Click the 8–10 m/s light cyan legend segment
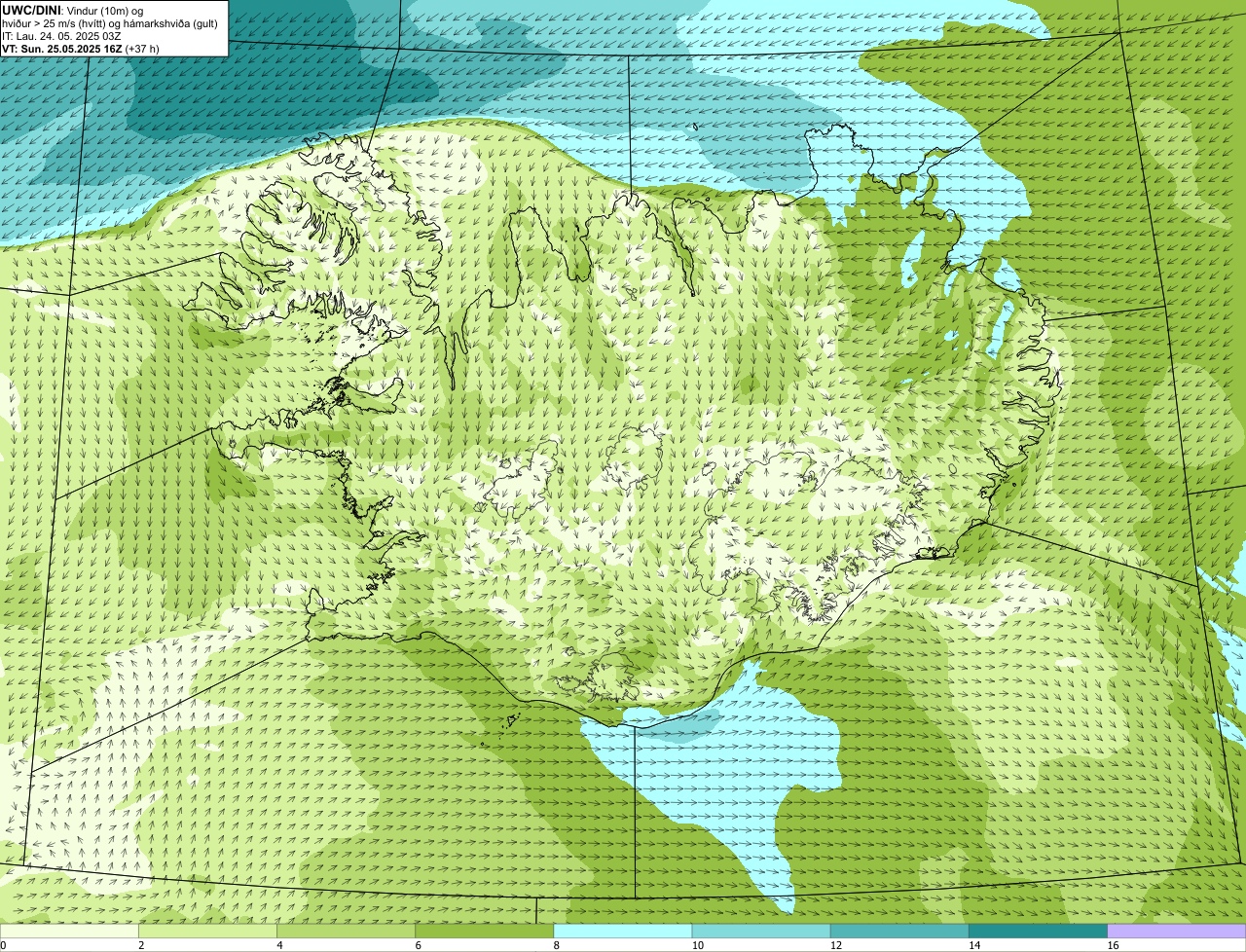The width and height of the screenshot is (1246, 952). pyautogui.click(x=622, y=931)
